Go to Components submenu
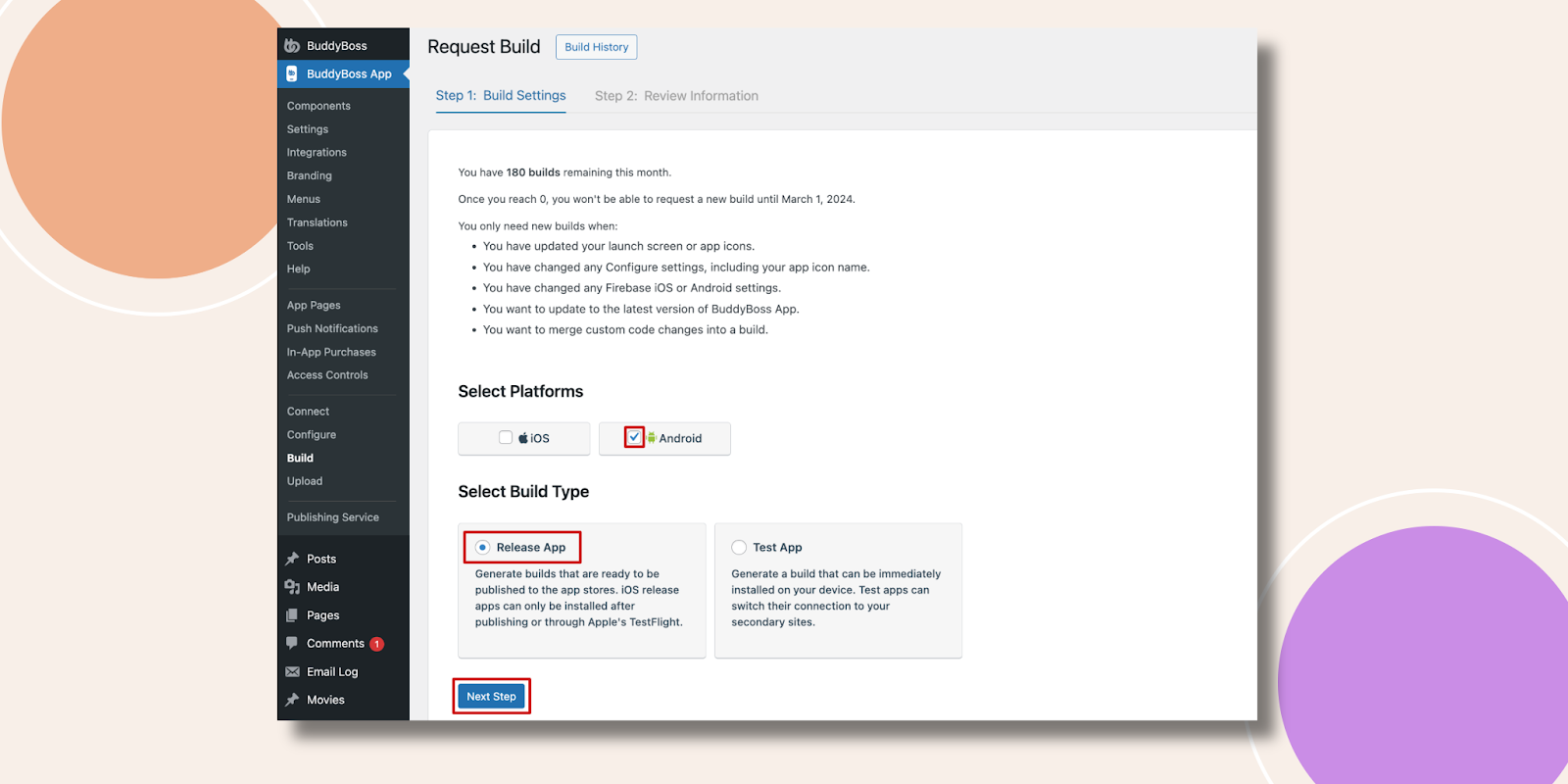Screen dimensions: 1568x784 coord(318,106)
